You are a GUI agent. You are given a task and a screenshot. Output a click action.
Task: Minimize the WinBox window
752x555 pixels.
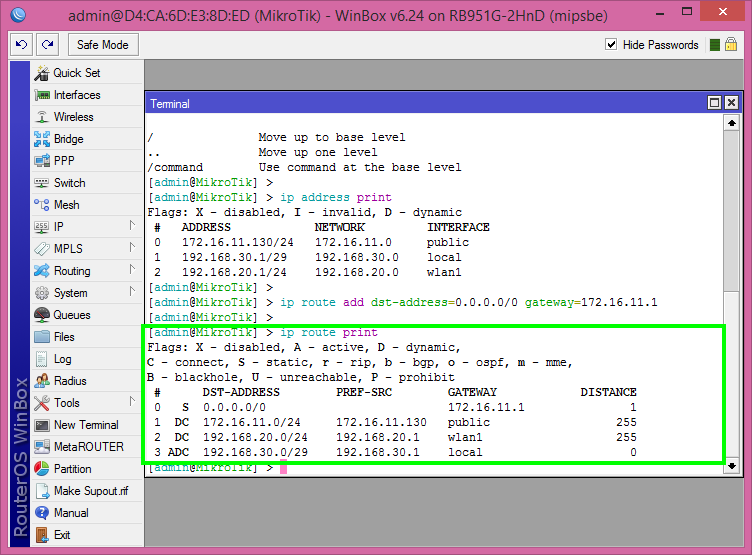pyautogui.click(x=660, y=13)
